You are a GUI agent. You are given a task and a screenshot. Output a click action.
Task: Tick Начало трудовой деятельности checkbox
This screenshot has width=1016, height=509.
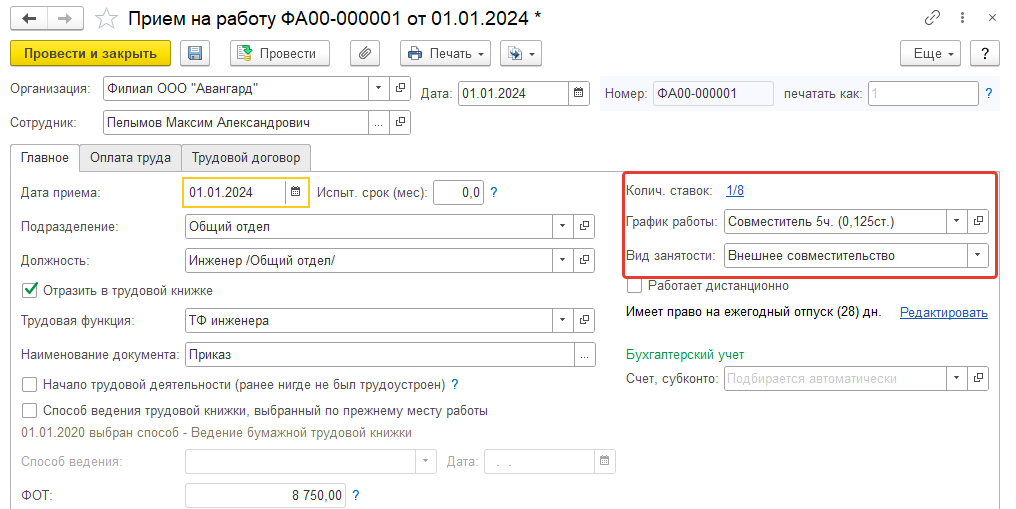click(x=30, y=385)
